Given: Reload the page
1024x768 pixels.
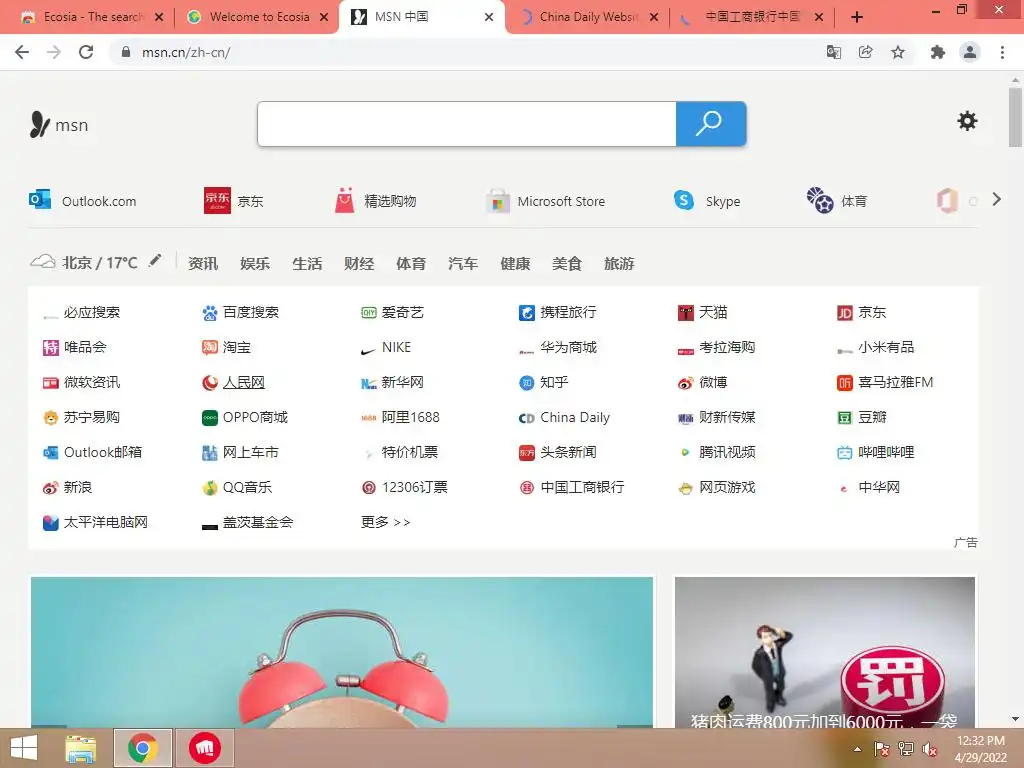Looking at the screenshot, I should click(86, 52).
